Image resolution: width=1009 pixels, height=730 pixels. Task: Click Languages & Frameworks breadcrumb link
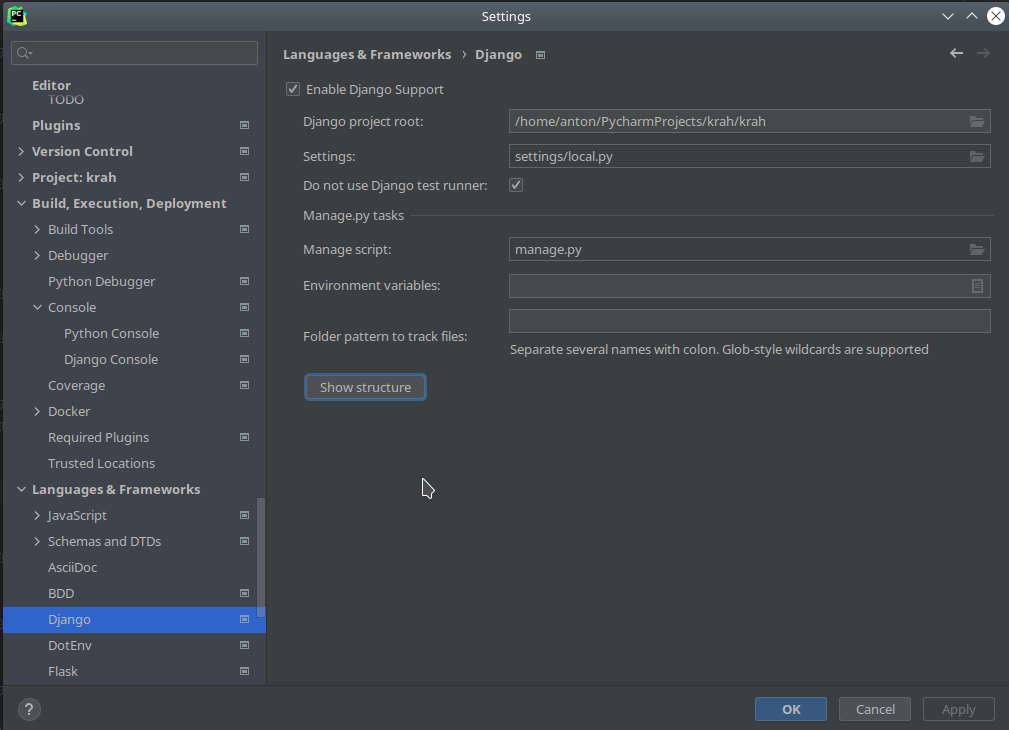click(x=367, y=55)
